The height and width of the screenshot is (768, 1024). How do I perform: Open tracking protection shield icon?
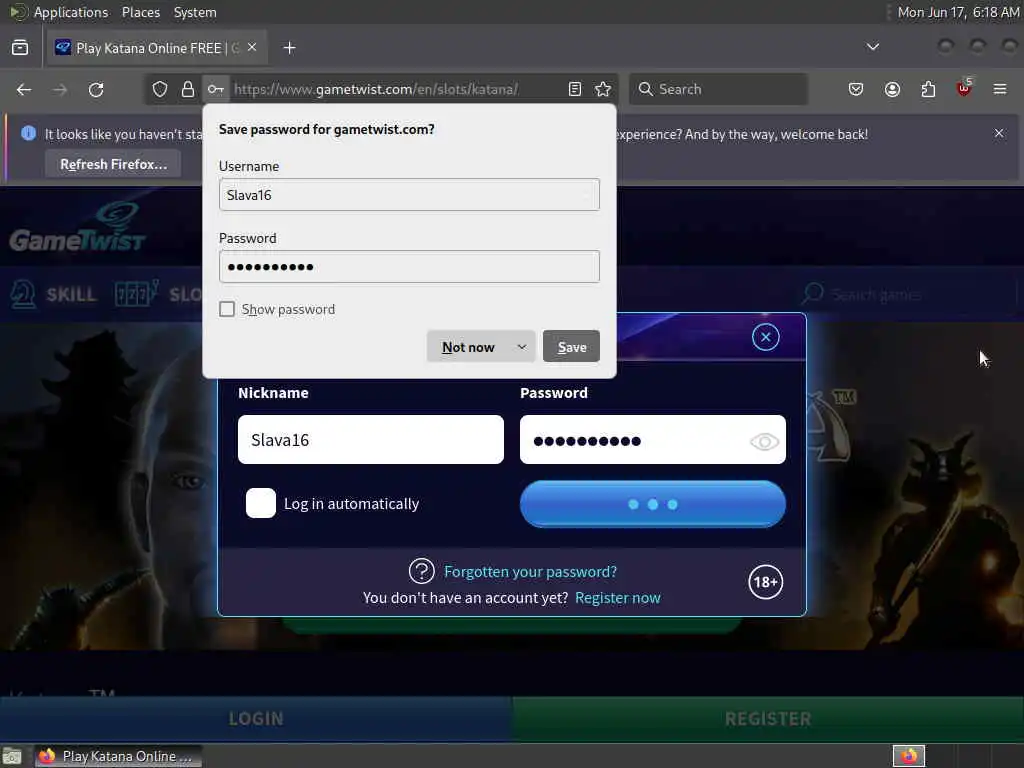click(x=160, y=89)
